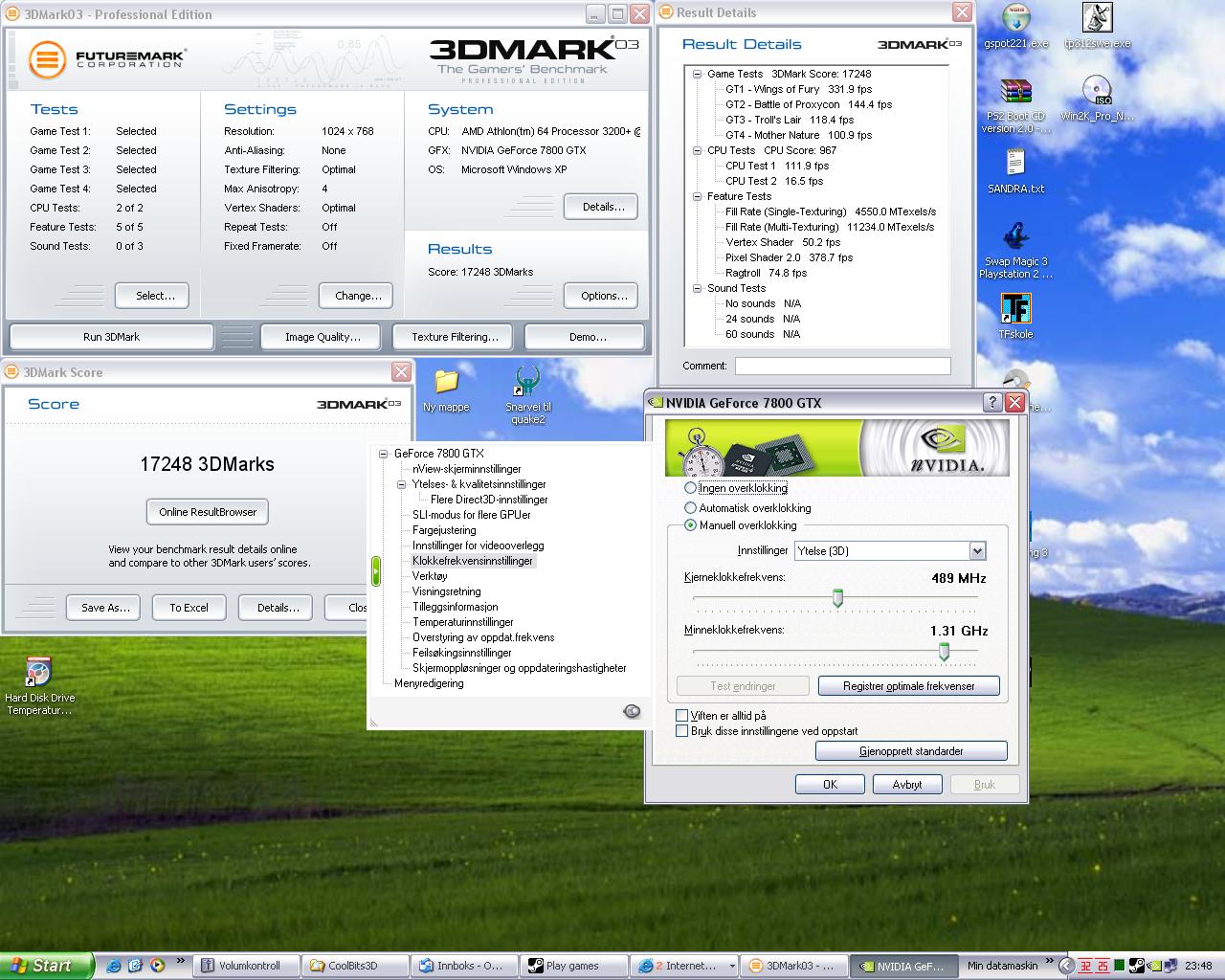Click Save As... in 3DMark Score window
The width and height of the screenshot is (1225, 980).
pos(105,608)
